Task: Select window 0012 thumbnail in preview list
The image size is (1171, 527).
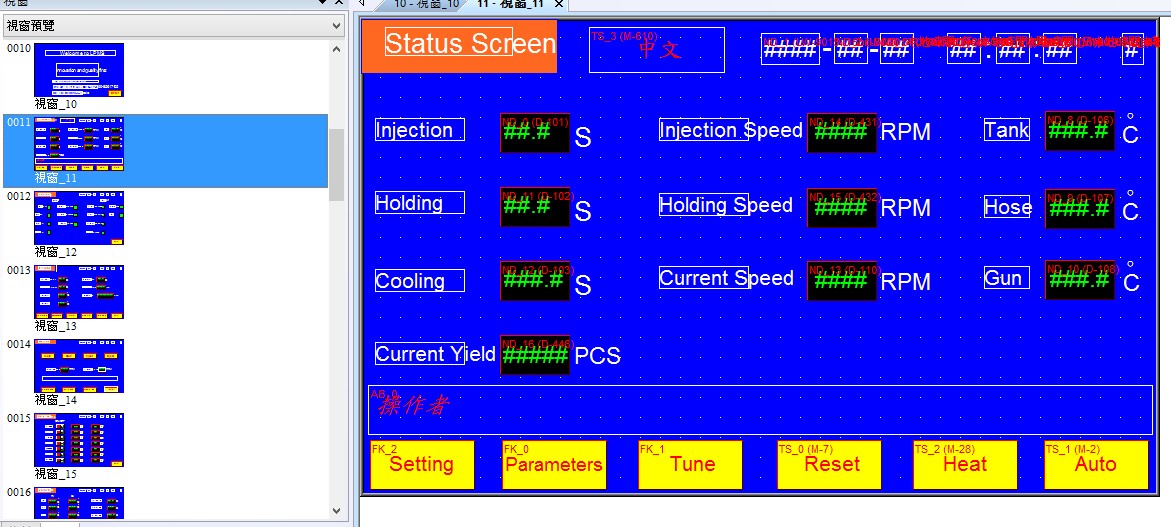Action: [x=79, y=218]
